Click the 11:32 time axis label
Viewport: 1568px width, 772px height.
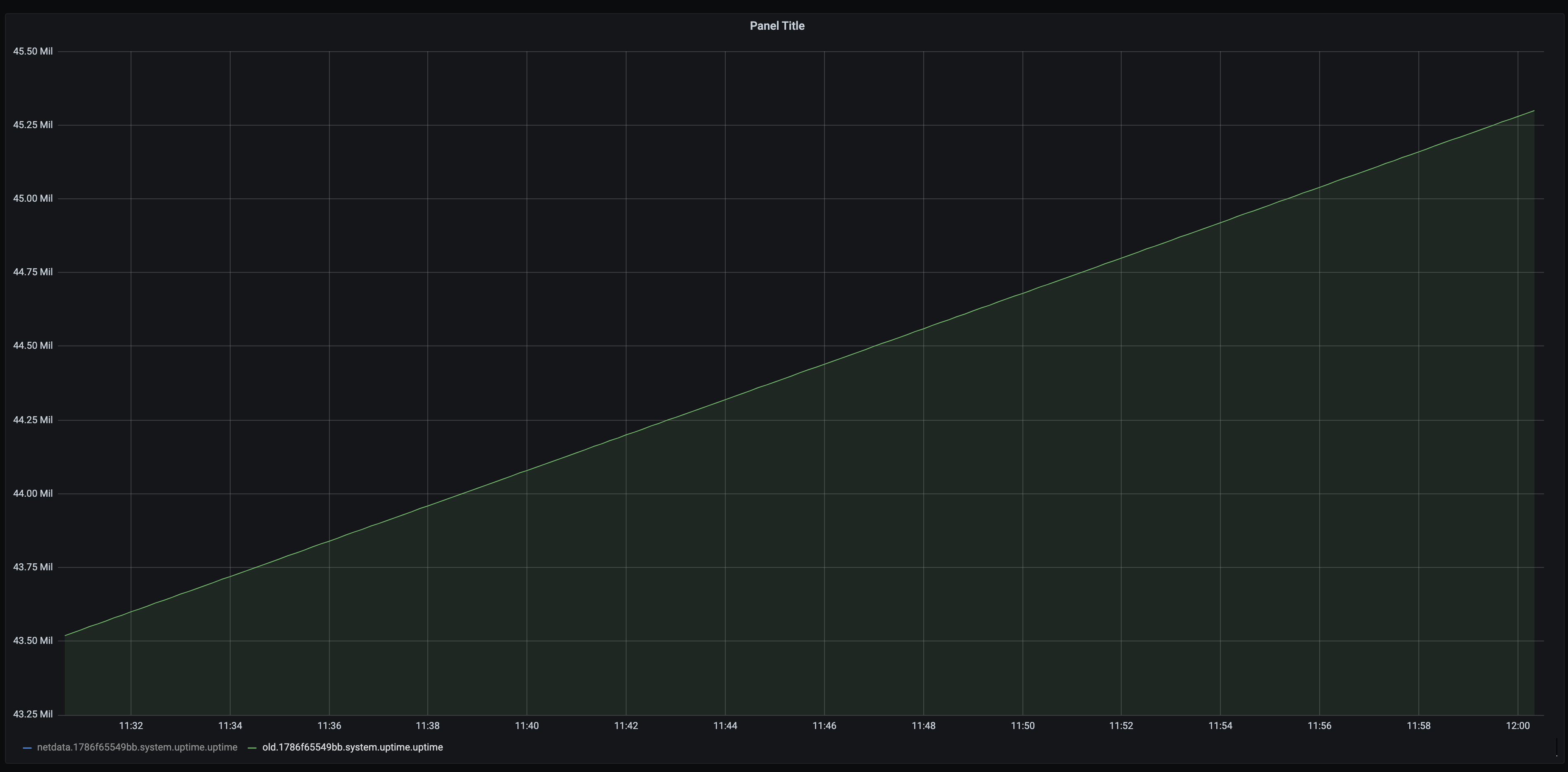pos(131,725)
